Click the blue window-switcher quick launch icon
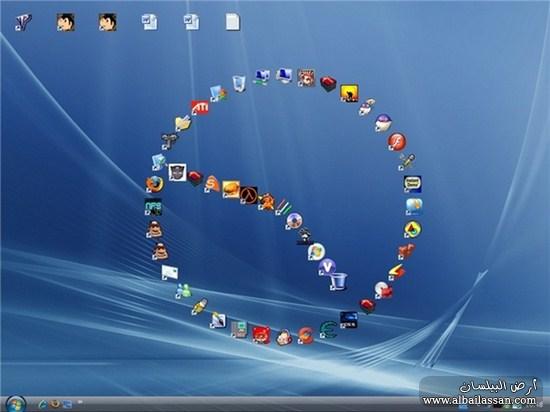The width and height of the screenshot is (550, 412). pyautogui.click(x=67, y=404)
